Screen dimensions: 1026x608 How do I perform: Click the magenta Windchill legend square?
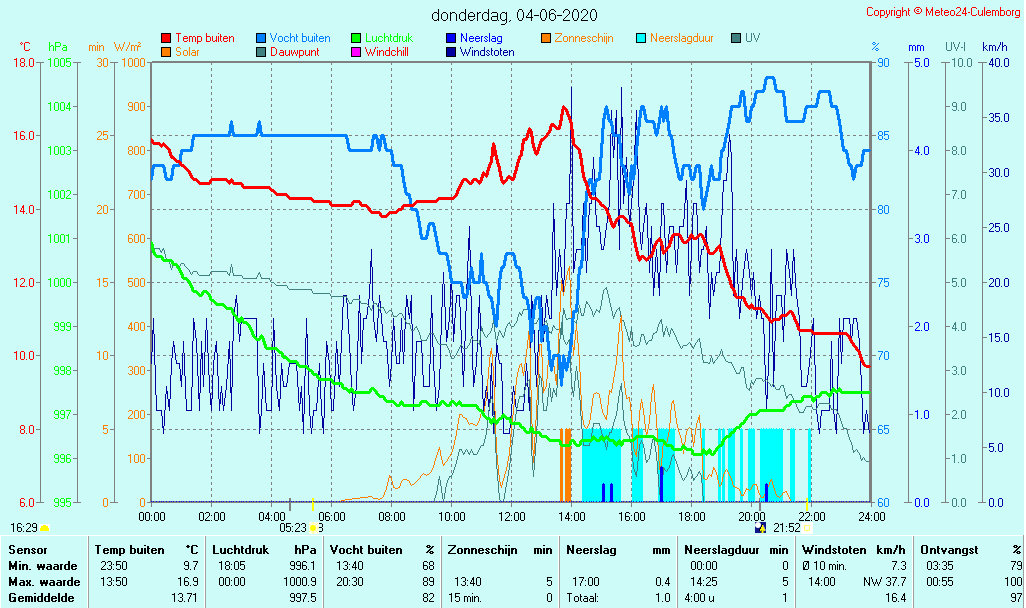pyautogui.click(x=356, y=52)
